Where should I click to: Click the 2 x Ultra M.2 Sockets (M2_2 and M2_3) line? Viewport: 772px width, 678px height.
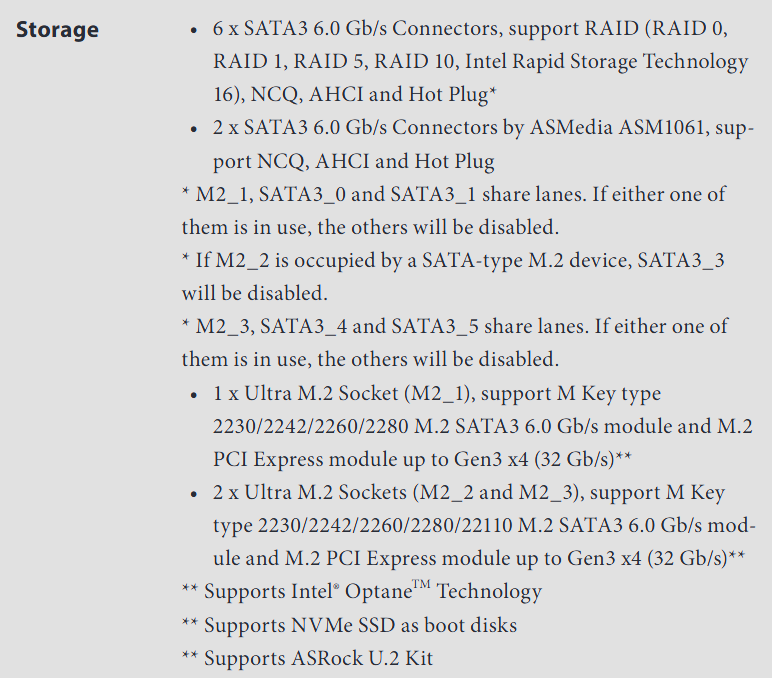(469, 493)
